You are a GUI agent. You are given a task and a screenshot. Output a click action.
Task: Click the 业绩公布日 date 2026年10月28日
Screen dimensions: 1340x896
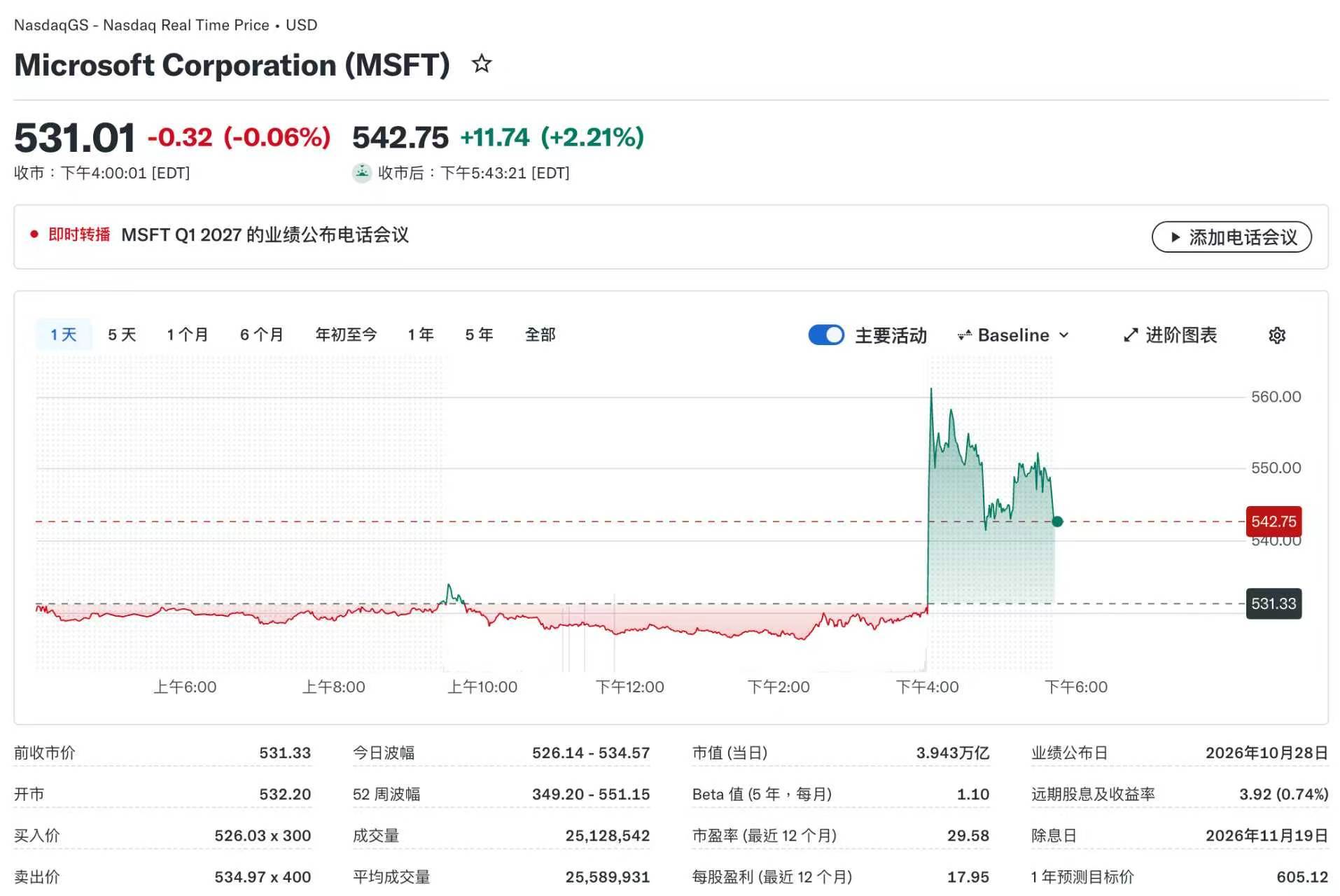point(1266,752)
